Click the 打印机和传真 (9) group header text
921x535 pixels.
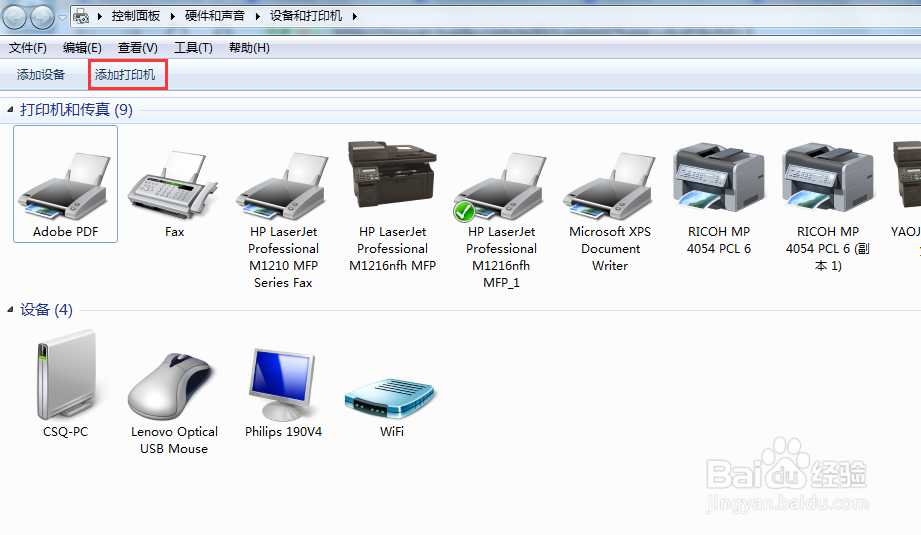(76, 109)
